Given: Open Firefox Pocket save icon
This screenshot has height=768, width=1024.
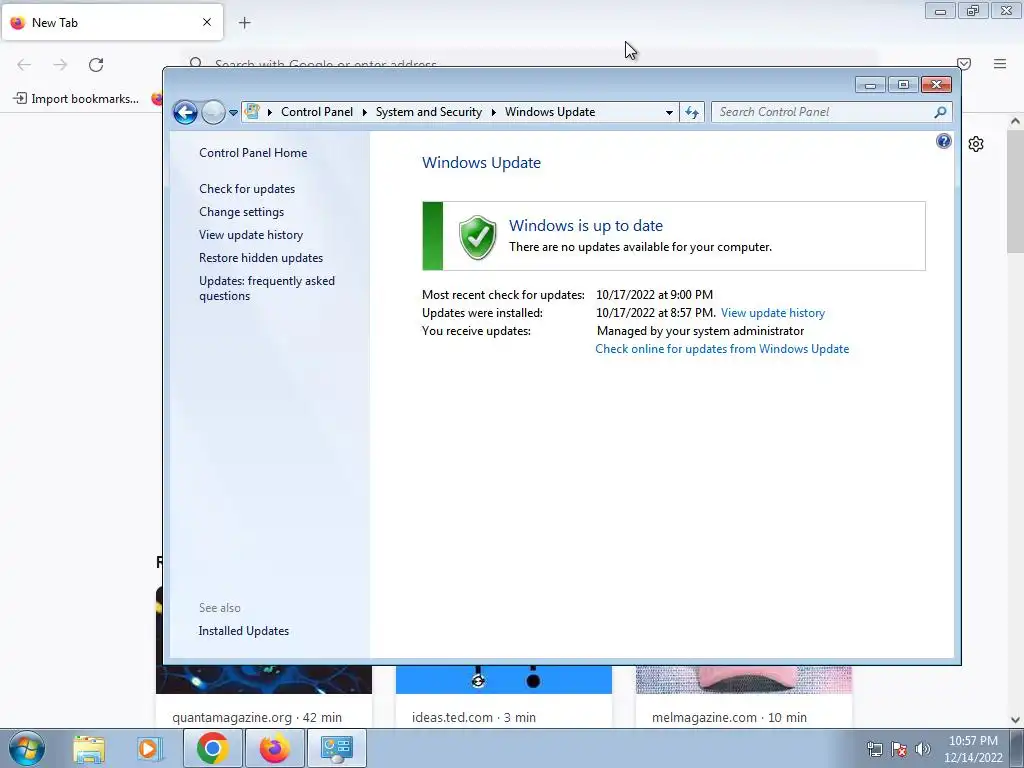Looking at the screenshot, I should coord(964,64).
